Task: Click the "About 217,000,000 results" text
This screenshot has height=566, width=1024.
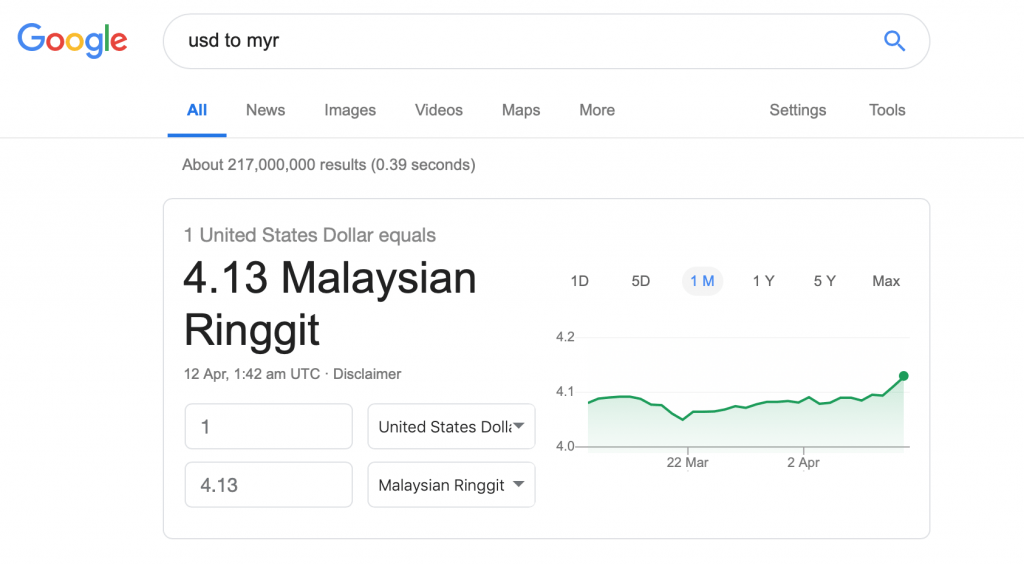Action: point(274,165)
